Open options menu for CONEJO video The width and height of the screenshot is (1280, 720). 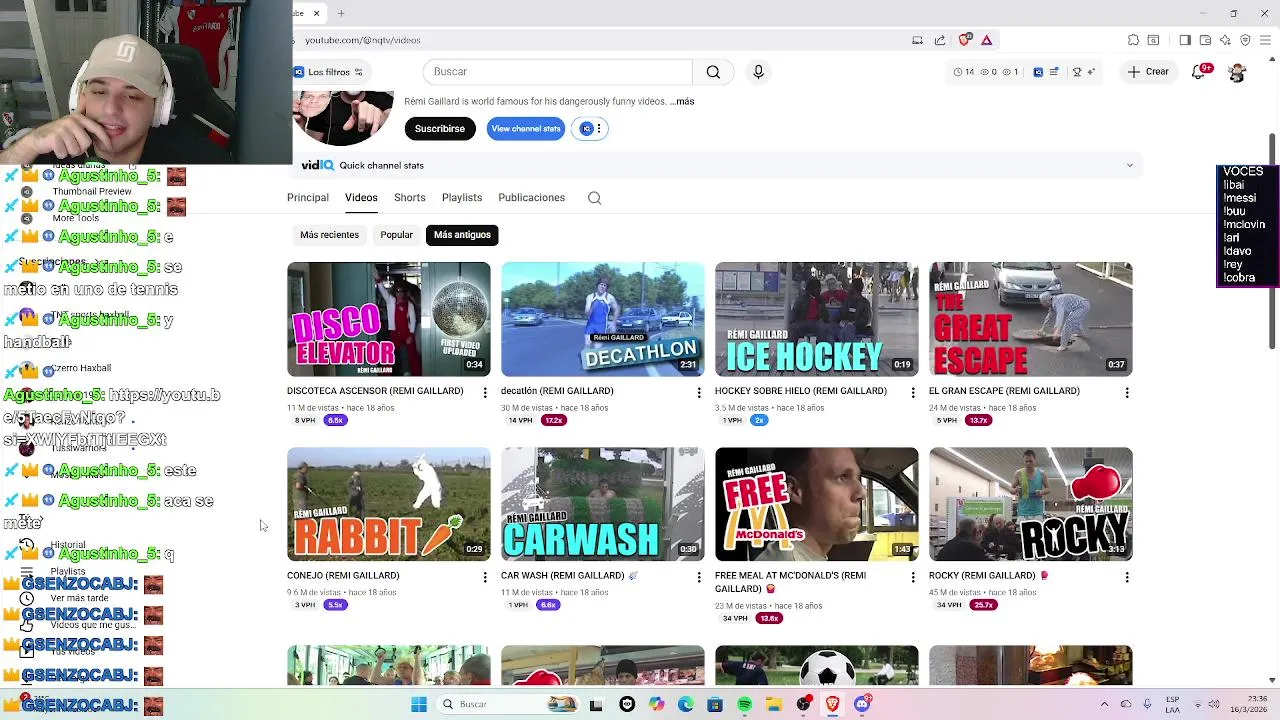[485, 577]
